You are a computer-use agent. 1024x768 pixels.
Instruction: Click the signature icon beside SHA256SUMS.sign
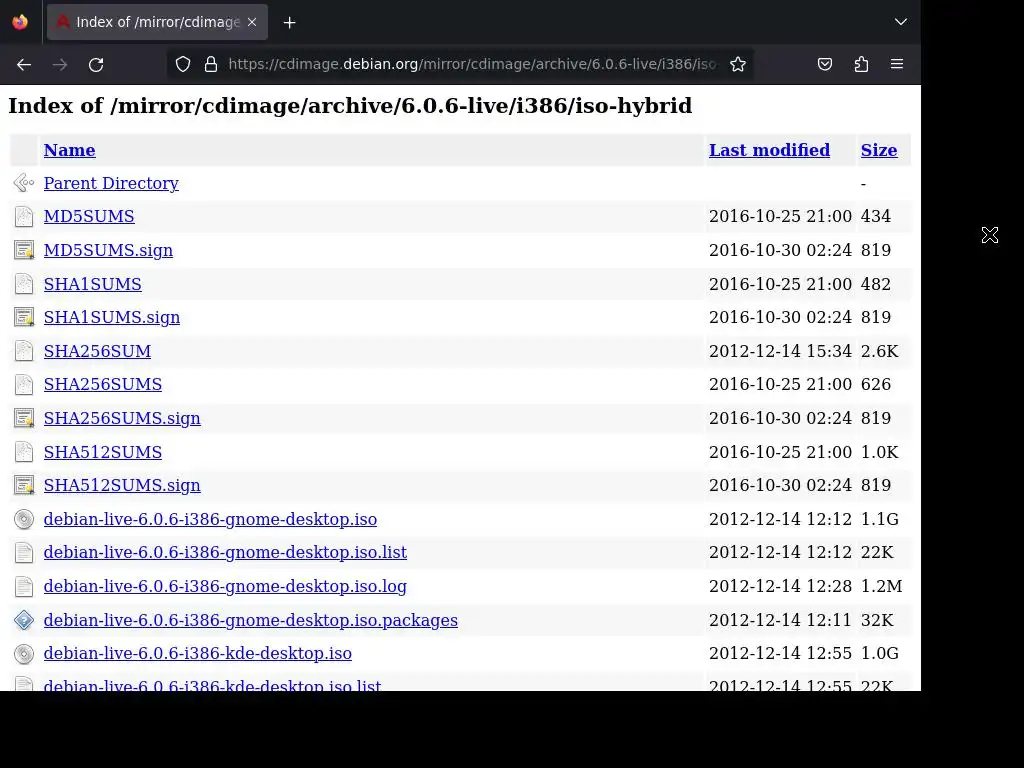pyautogui.click(x=24, y=418)
